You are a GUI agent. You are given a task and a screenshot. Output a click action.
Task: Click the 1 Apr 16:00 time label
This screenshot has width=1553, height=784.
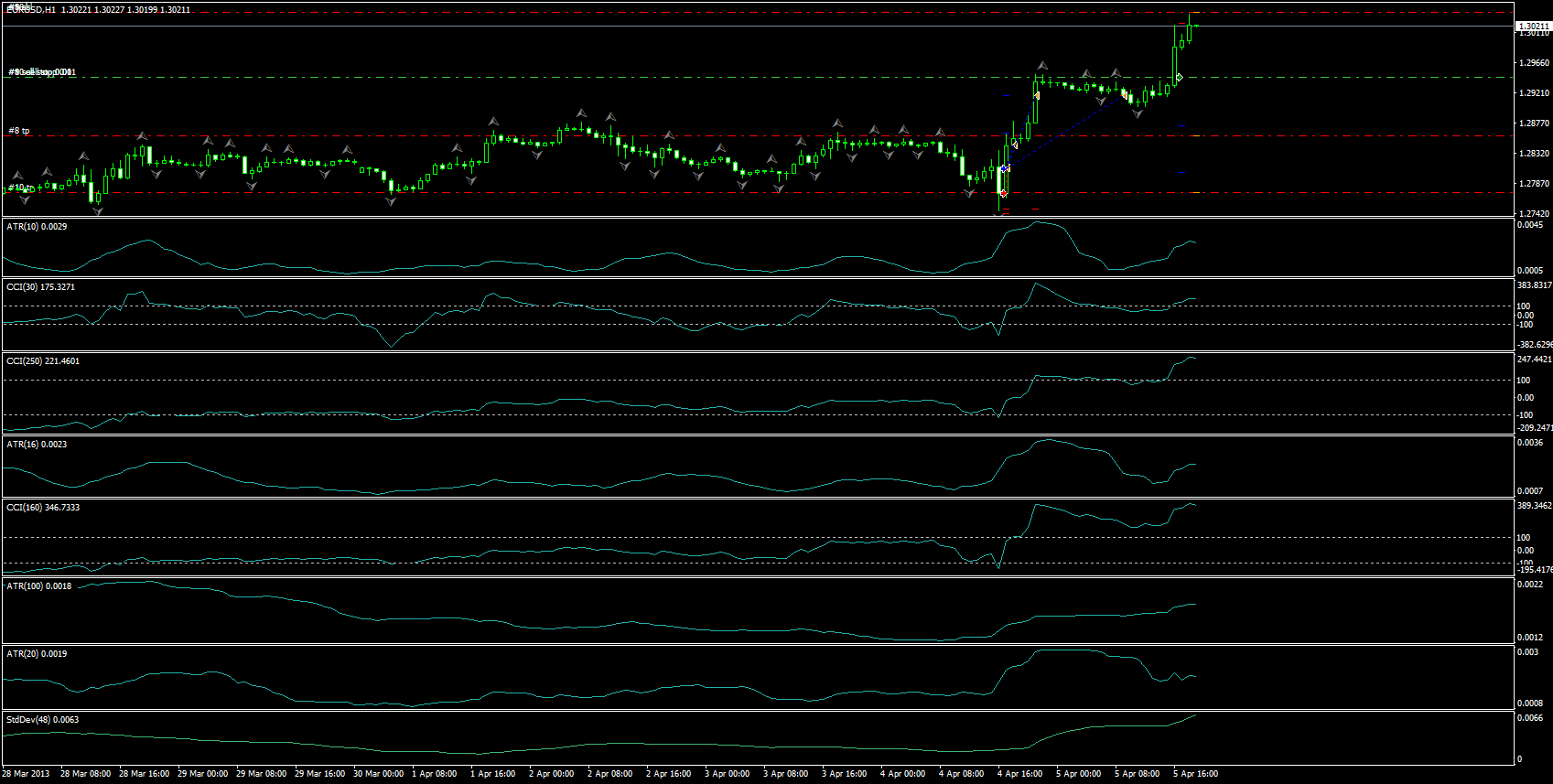click(x=493, y=774)
